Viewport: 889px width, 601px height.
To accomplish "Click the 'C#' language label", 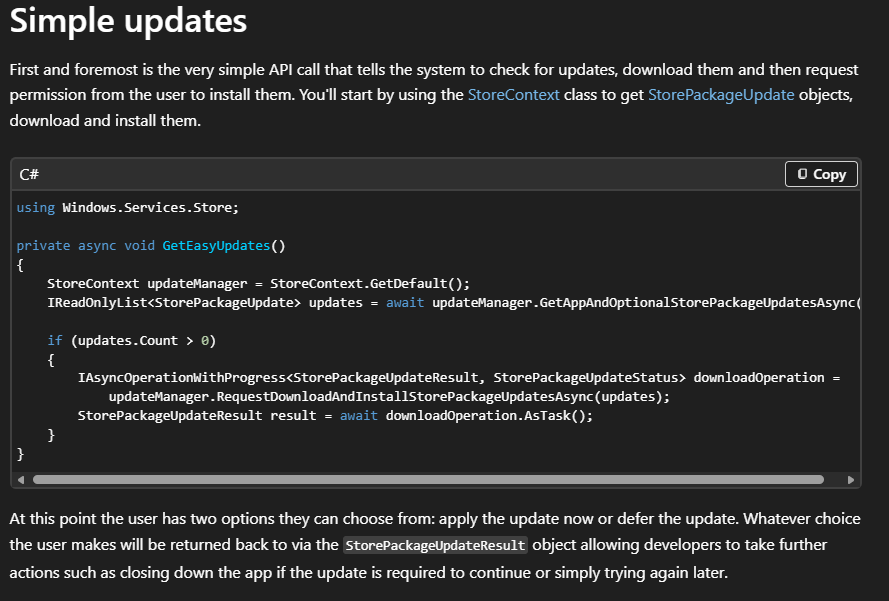I will [x=29, y=175].
